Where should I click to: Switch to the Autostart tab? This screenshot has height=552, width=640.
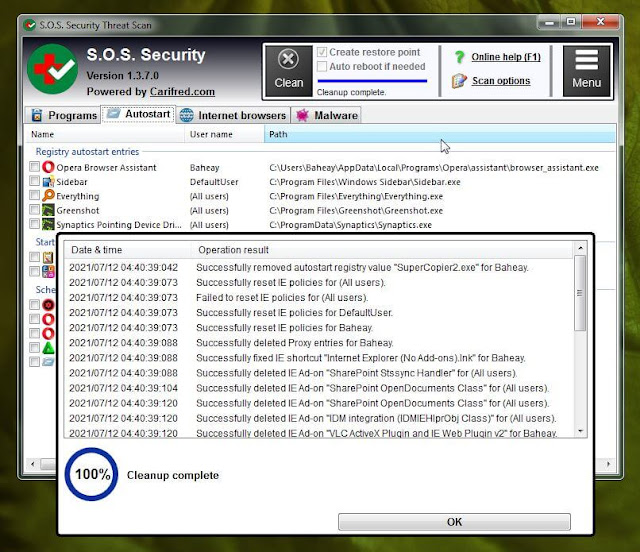click(x=138, y=114)
